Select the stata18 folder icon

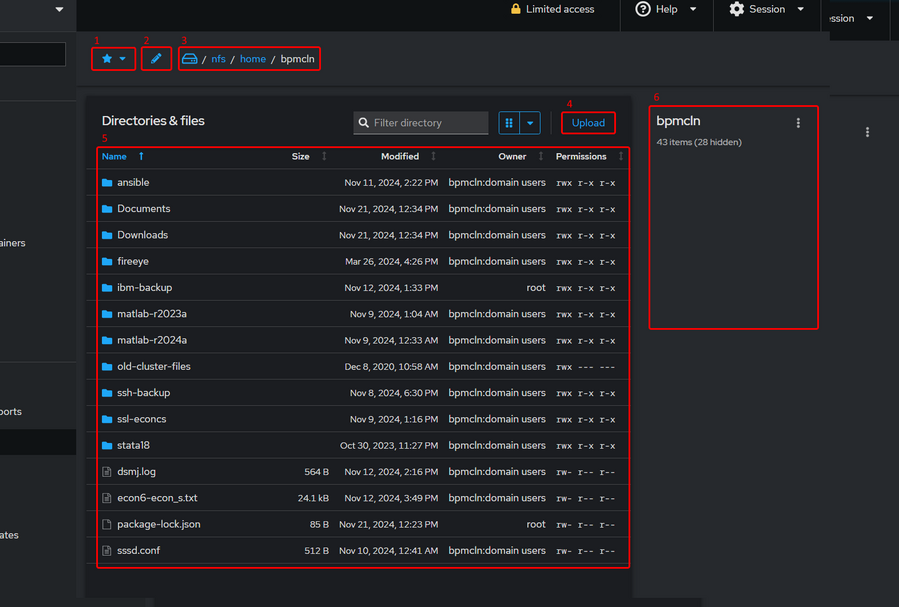click(107, 446)
